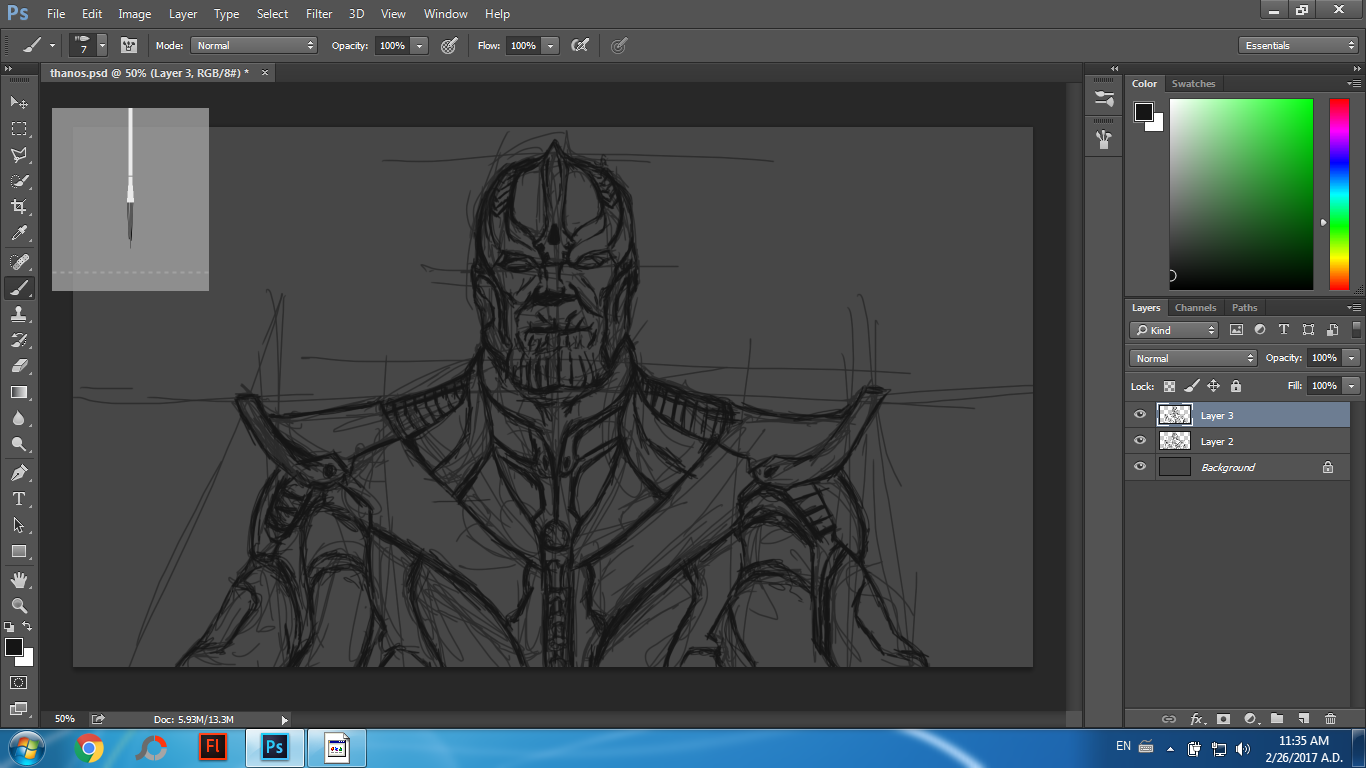Toggle lock position

point(1213,386)
